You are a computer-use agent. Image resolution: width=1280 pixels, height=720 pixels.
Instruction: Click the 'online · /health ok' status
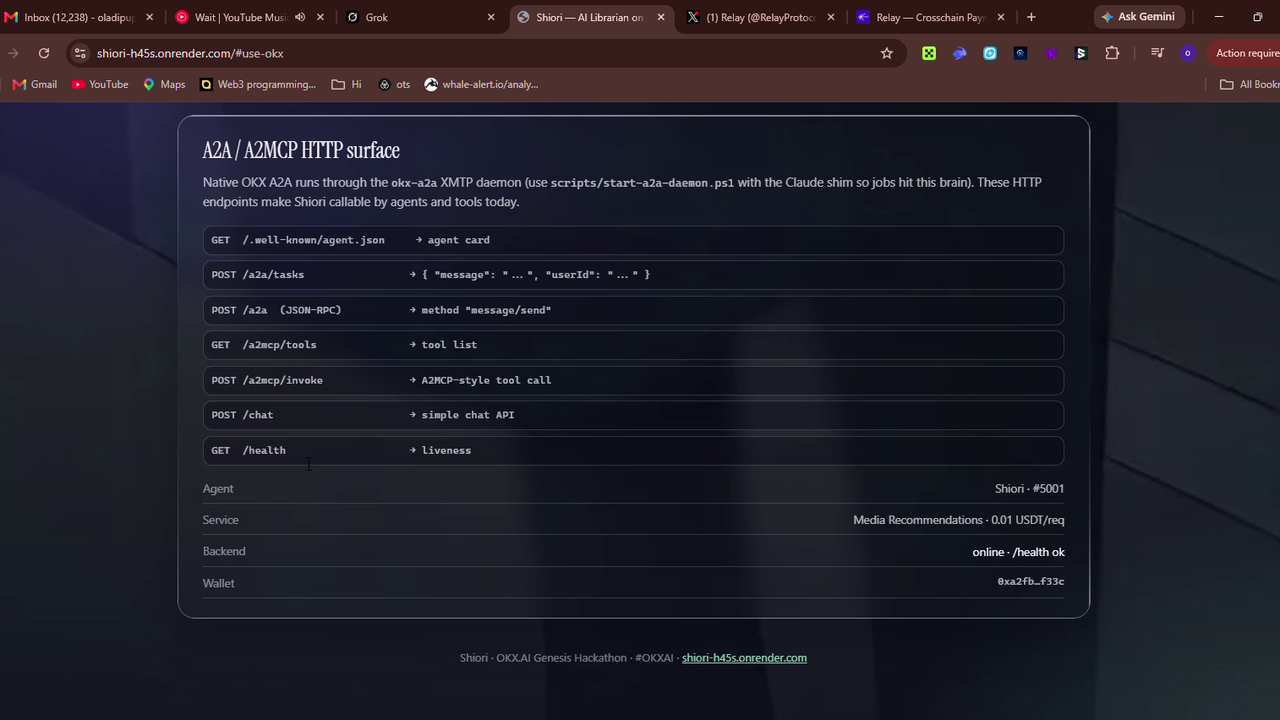(x=1018, y=552)
